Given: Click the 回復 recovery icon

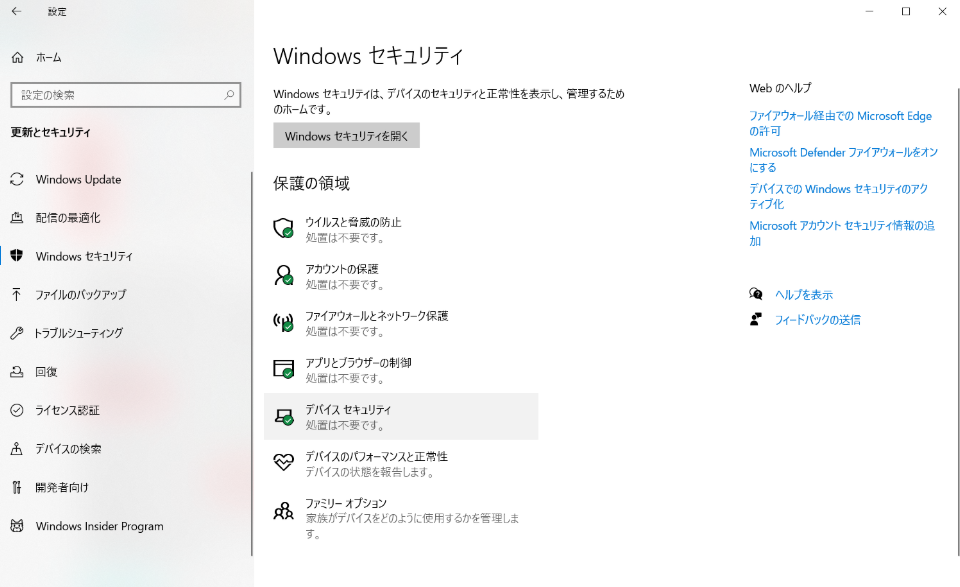Looking at the screenshot, I should click(x=17, y=372).
